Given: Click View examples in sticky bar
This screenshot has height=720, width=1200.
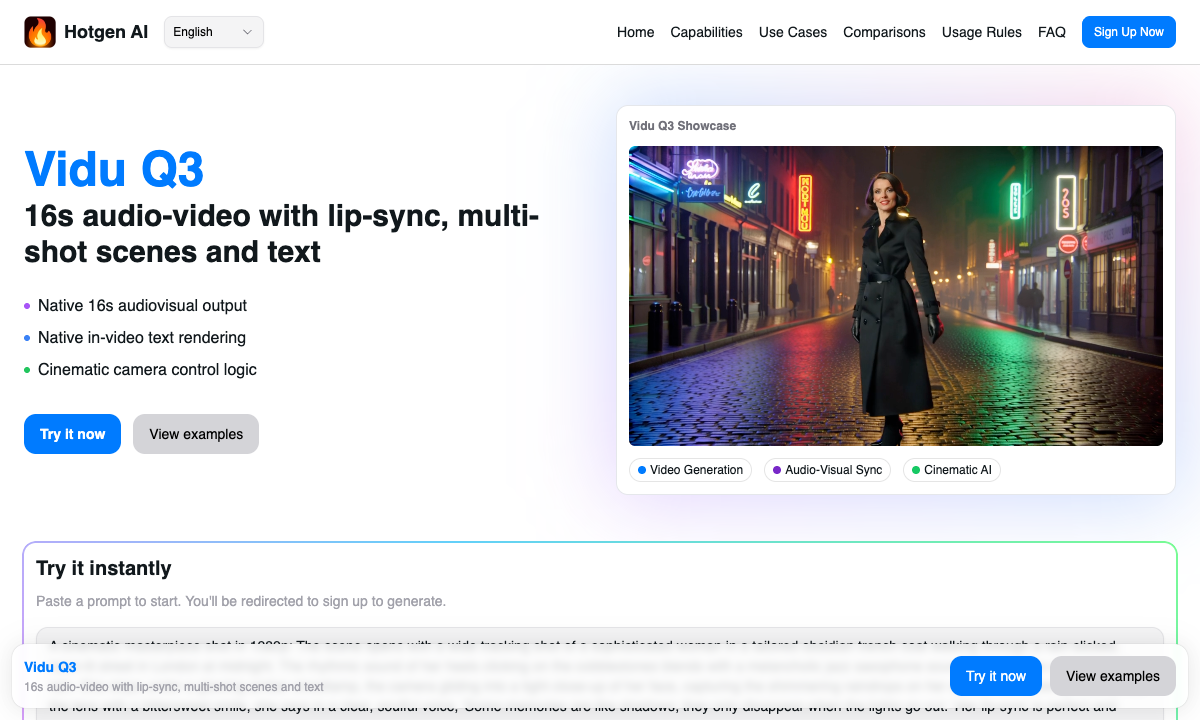Looking at the screenshot, I should pyautogui.click(x=1112, y=676).
